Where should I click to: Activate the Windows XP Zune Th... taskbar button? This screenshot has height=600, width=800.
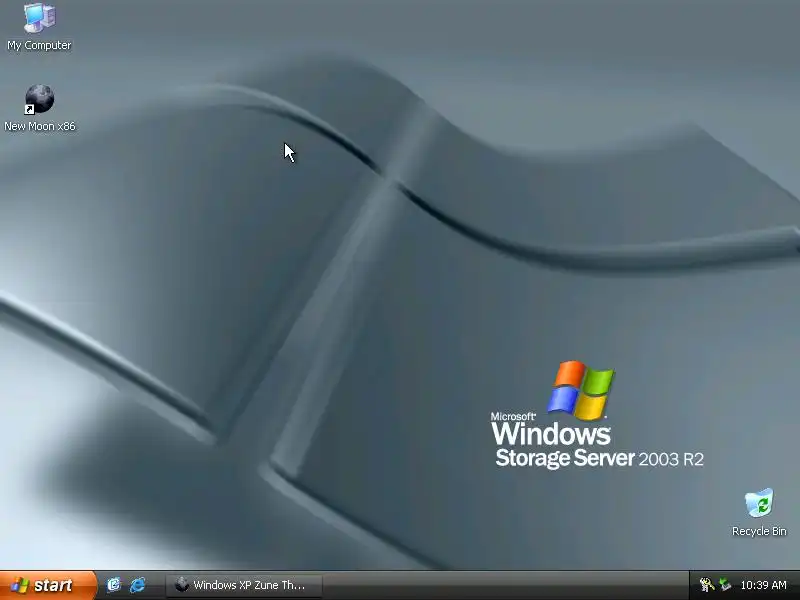pos(244,585)
